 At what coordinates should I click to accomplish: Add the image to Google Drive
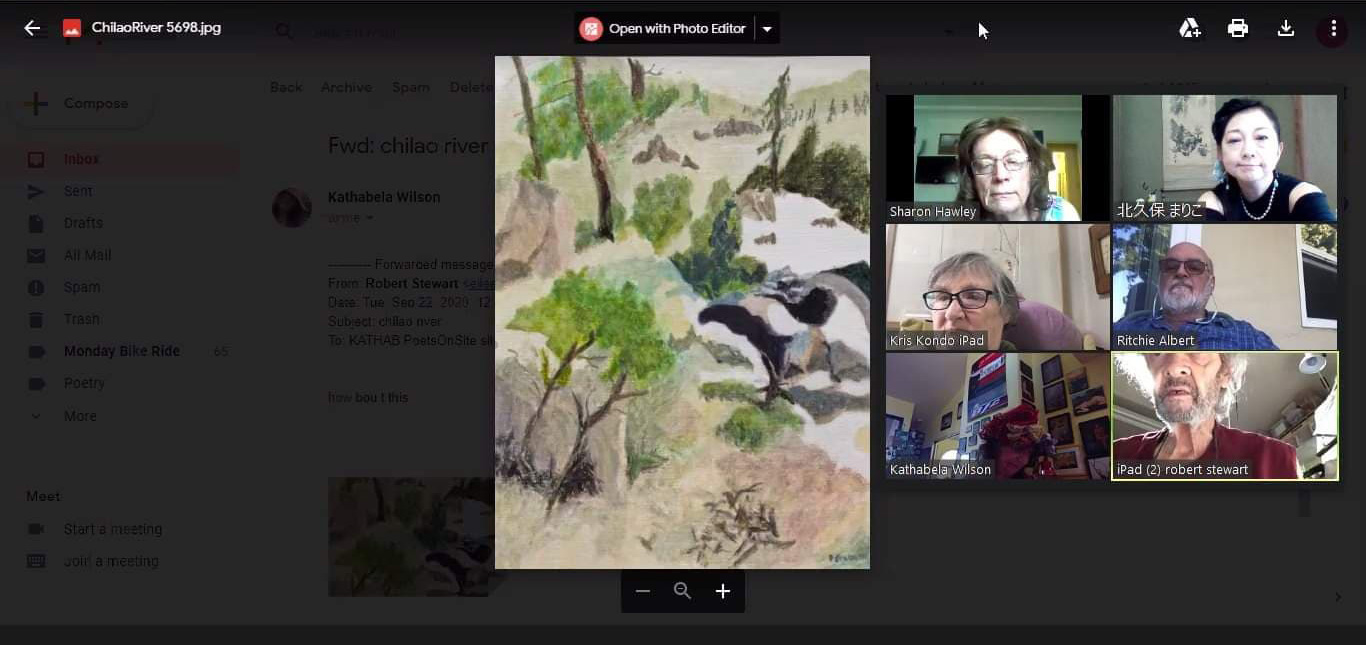tap(1190, 28)
